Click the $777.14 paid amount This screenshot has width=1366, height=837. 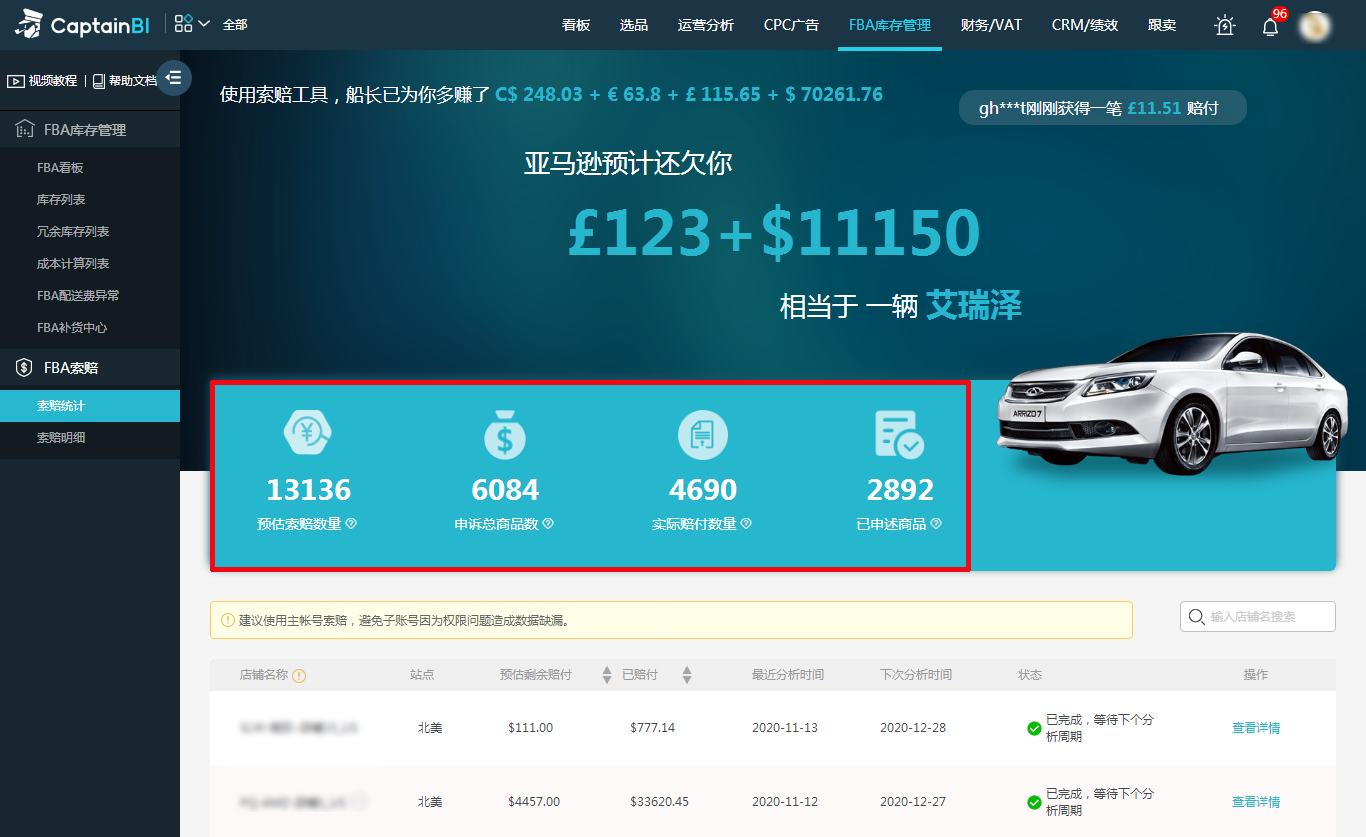652,728
